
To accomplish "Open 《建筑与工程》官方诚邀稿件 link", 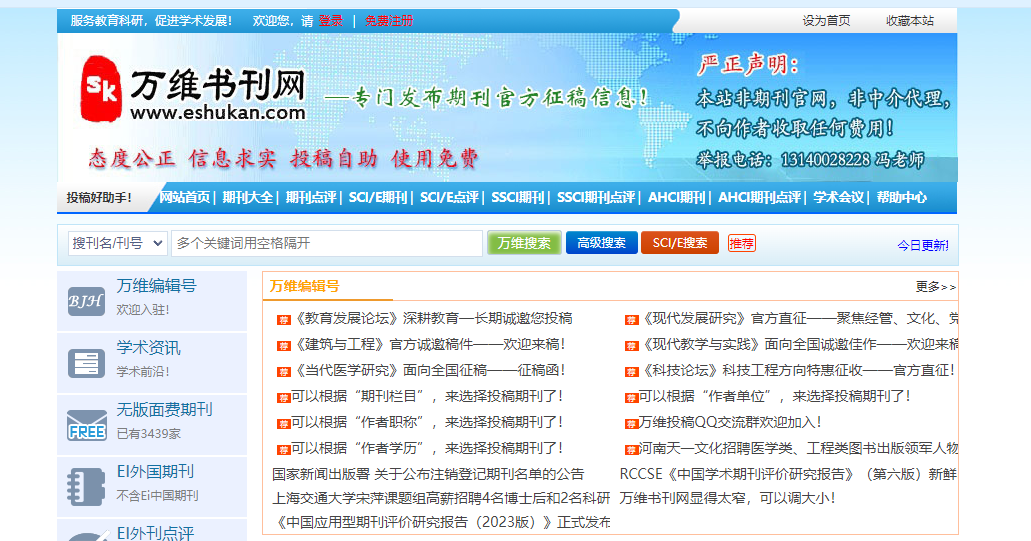I will pos(428,344).
